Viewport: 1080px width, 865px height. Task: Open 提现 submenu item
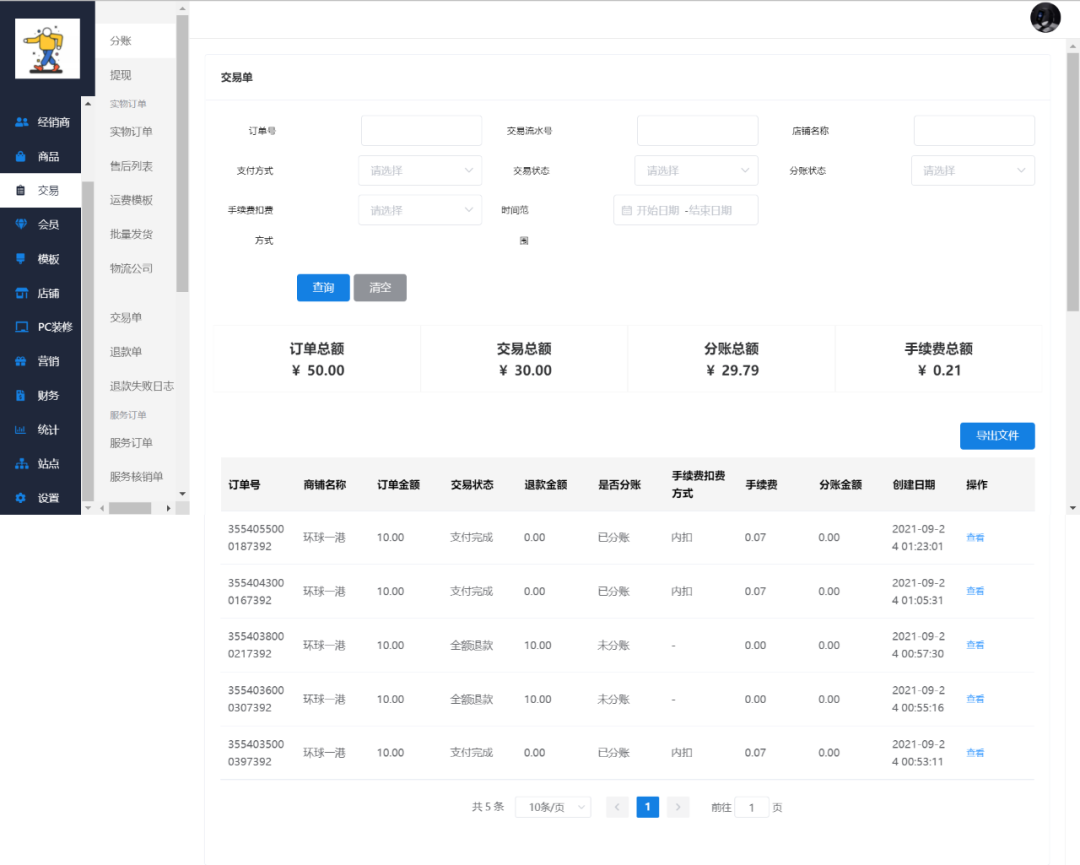pyautogui.click(x=121, y=75)
